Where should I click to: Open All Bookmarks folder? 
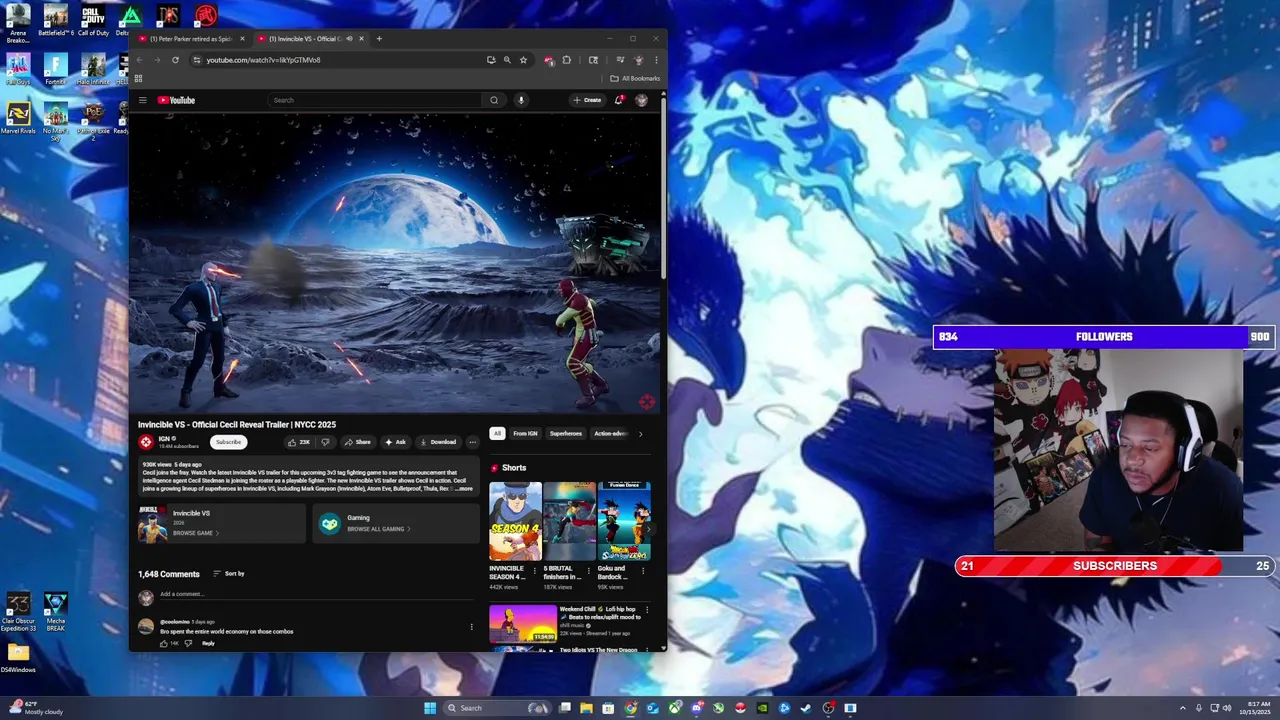click(635, 78)
